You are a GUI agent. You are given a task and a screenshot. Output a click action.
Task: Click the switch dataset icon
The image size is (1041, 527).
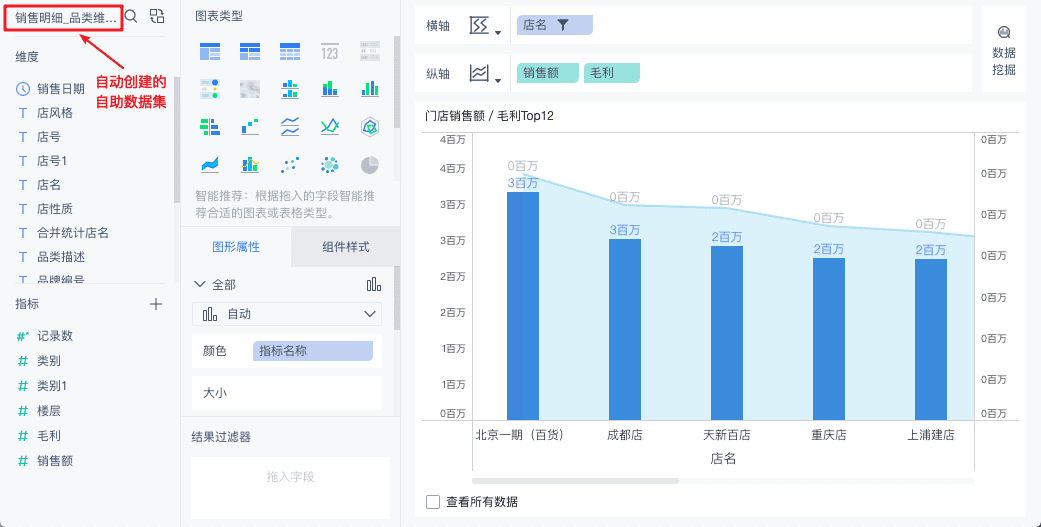[156, 17]
